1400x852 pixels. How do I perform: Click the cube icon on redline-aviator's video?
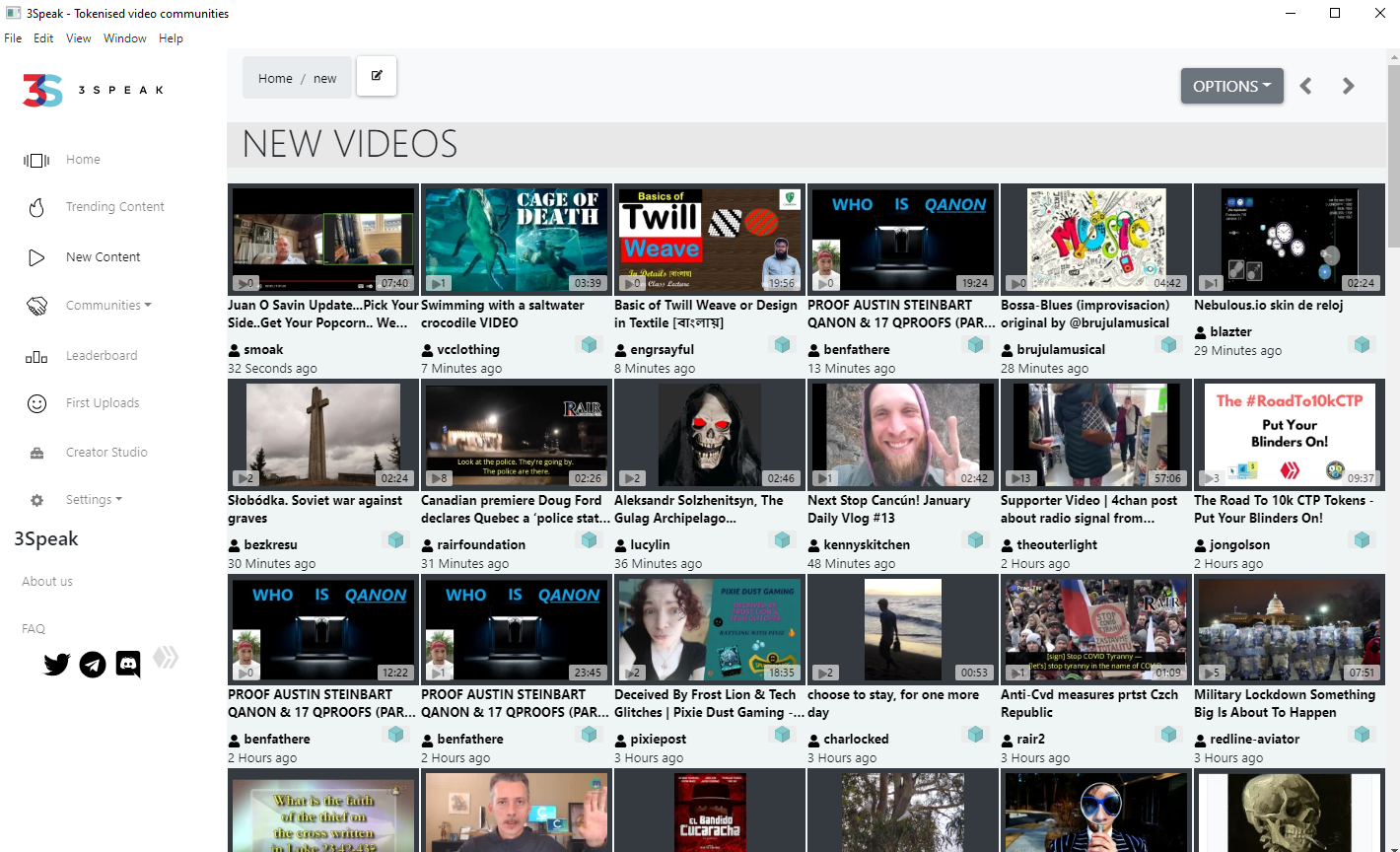(1362, 734)
